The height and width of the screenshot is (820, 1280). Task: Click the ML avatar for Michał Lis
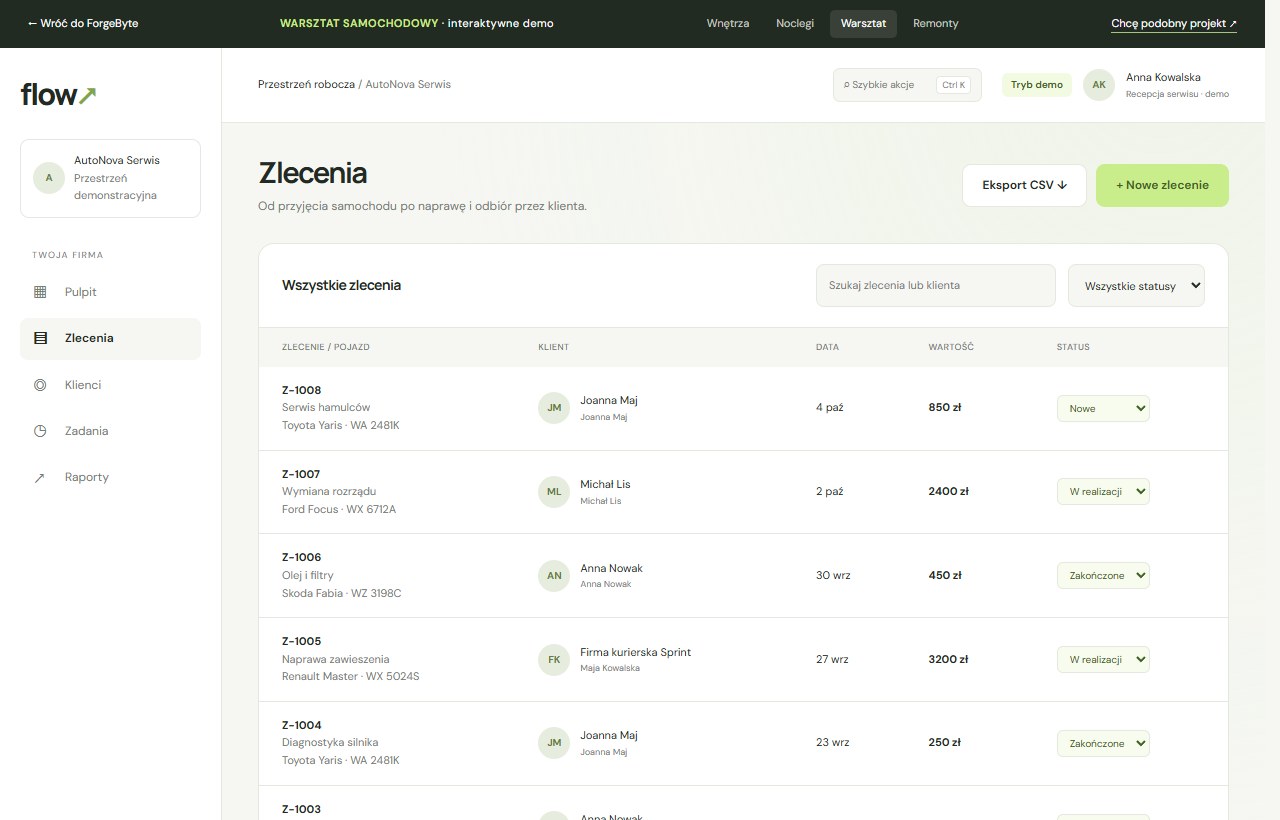point(553,492)
